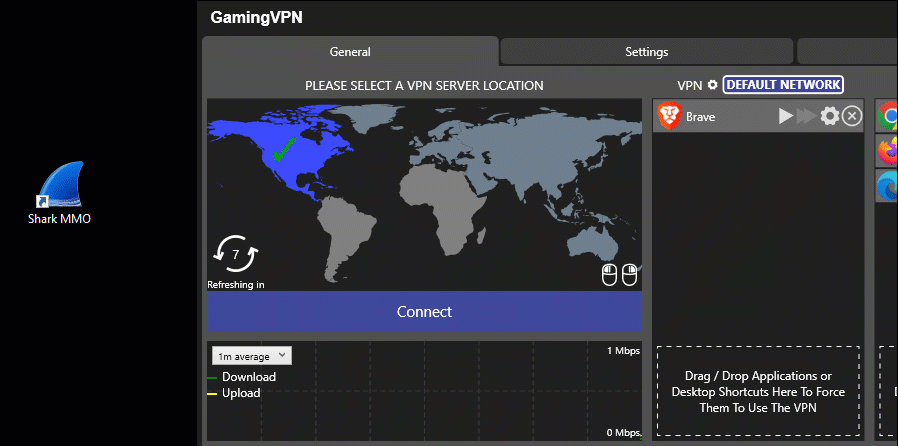Screen dimensions: 898x446
Task: Click the fast-forward arrows for Brave
Action: click(805, 117)
